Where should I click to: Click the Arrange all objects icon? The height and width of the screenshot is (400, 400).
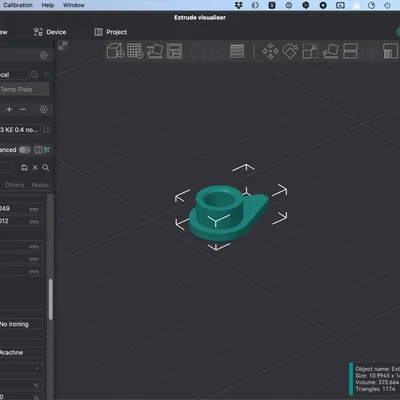coord(174,51)
